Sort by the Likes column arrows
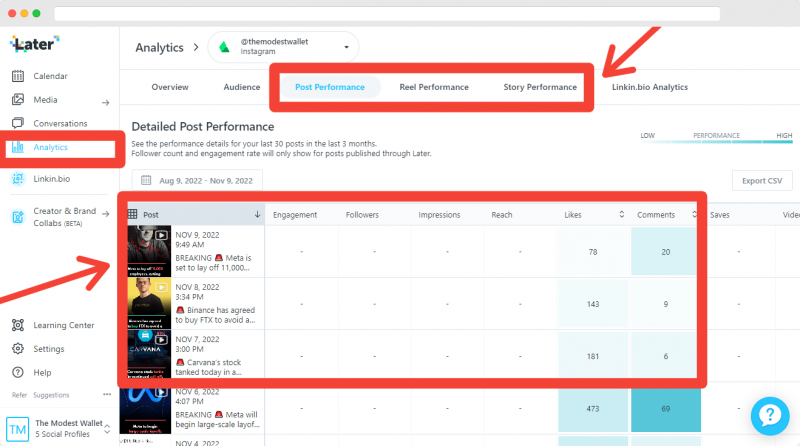This screenshot has height=446, width=800. point(621,214)
